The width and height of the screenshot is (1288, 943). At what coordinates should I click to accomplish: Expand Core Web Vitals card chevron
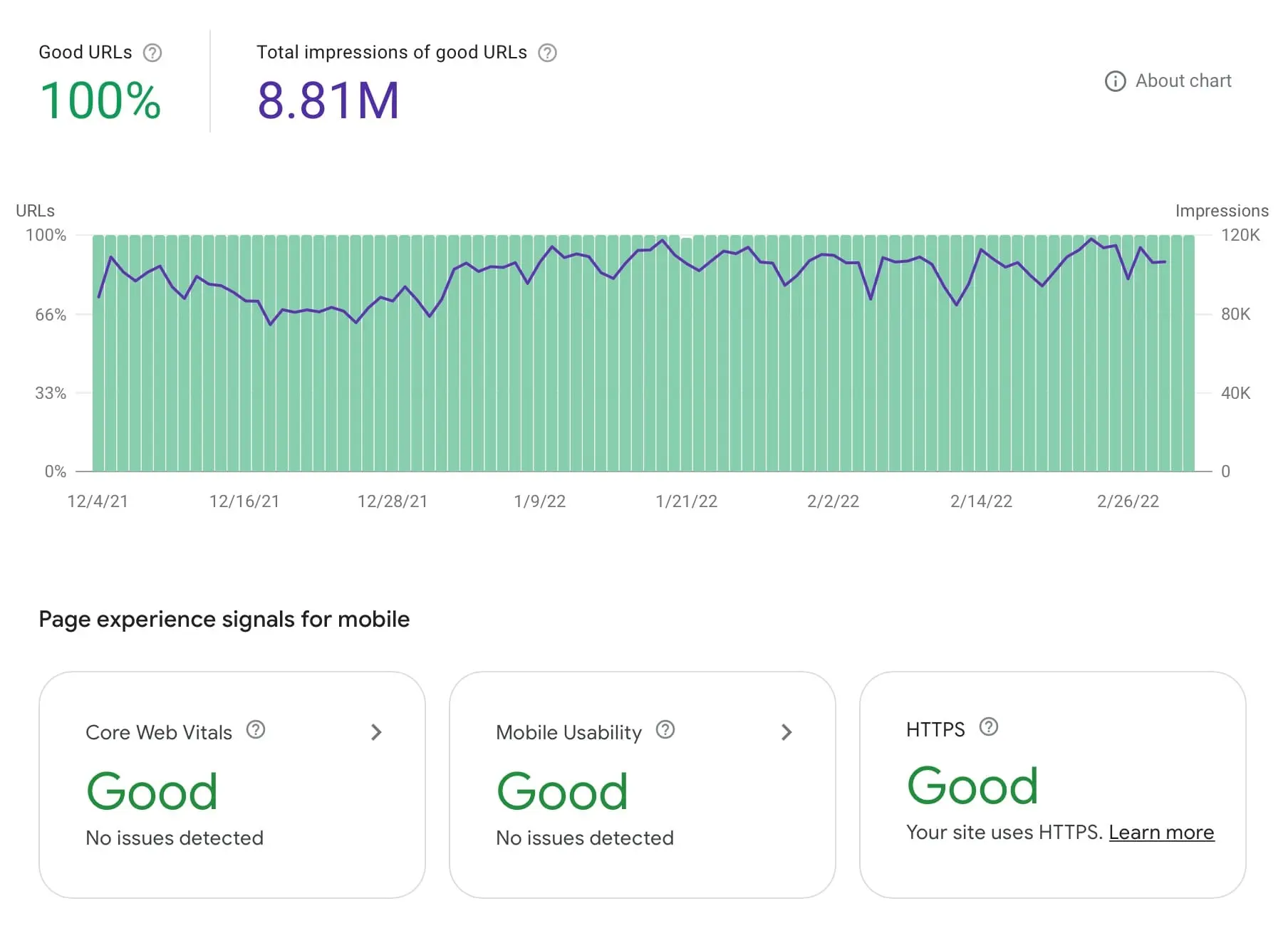376,732
